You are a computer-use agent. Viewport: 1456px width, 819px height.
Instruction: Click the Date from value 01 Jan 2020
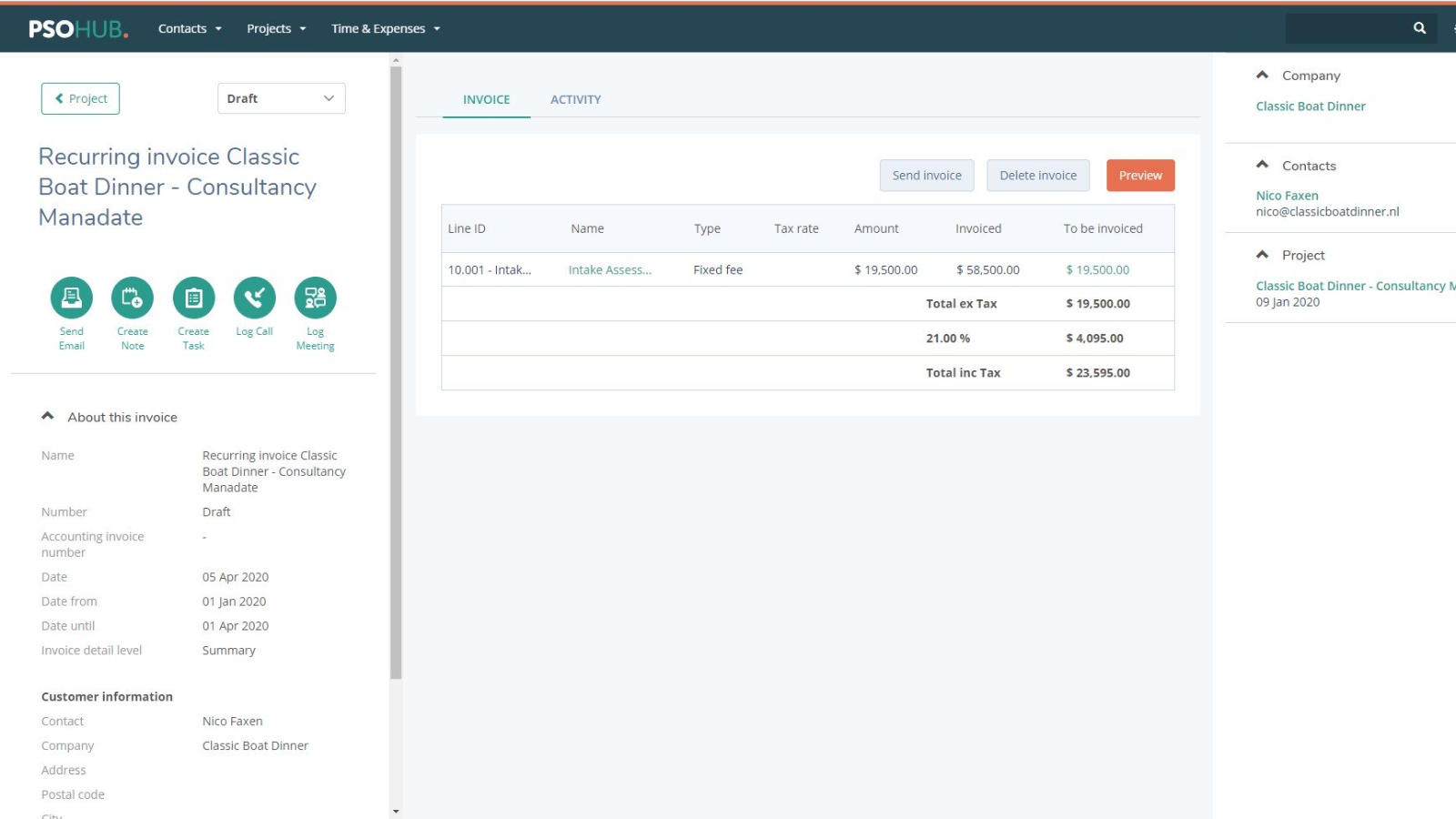[234, 602]
